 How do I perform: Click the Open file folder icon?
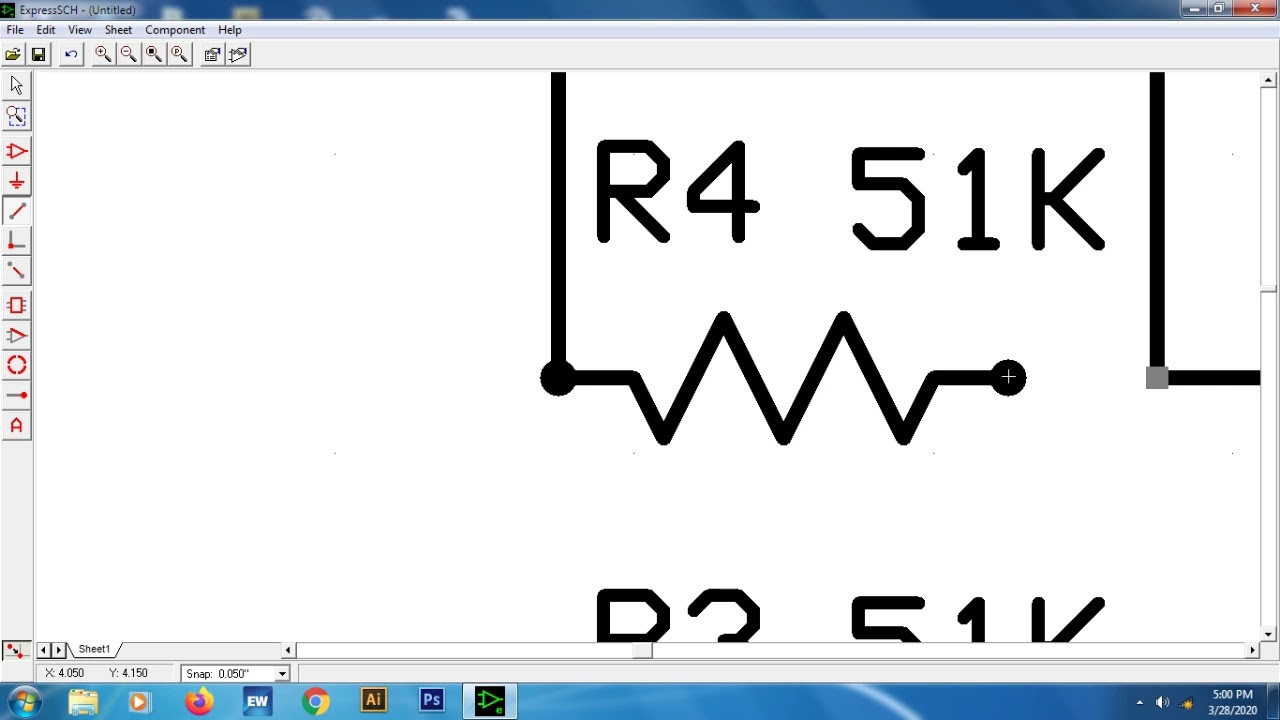[13, 55]
